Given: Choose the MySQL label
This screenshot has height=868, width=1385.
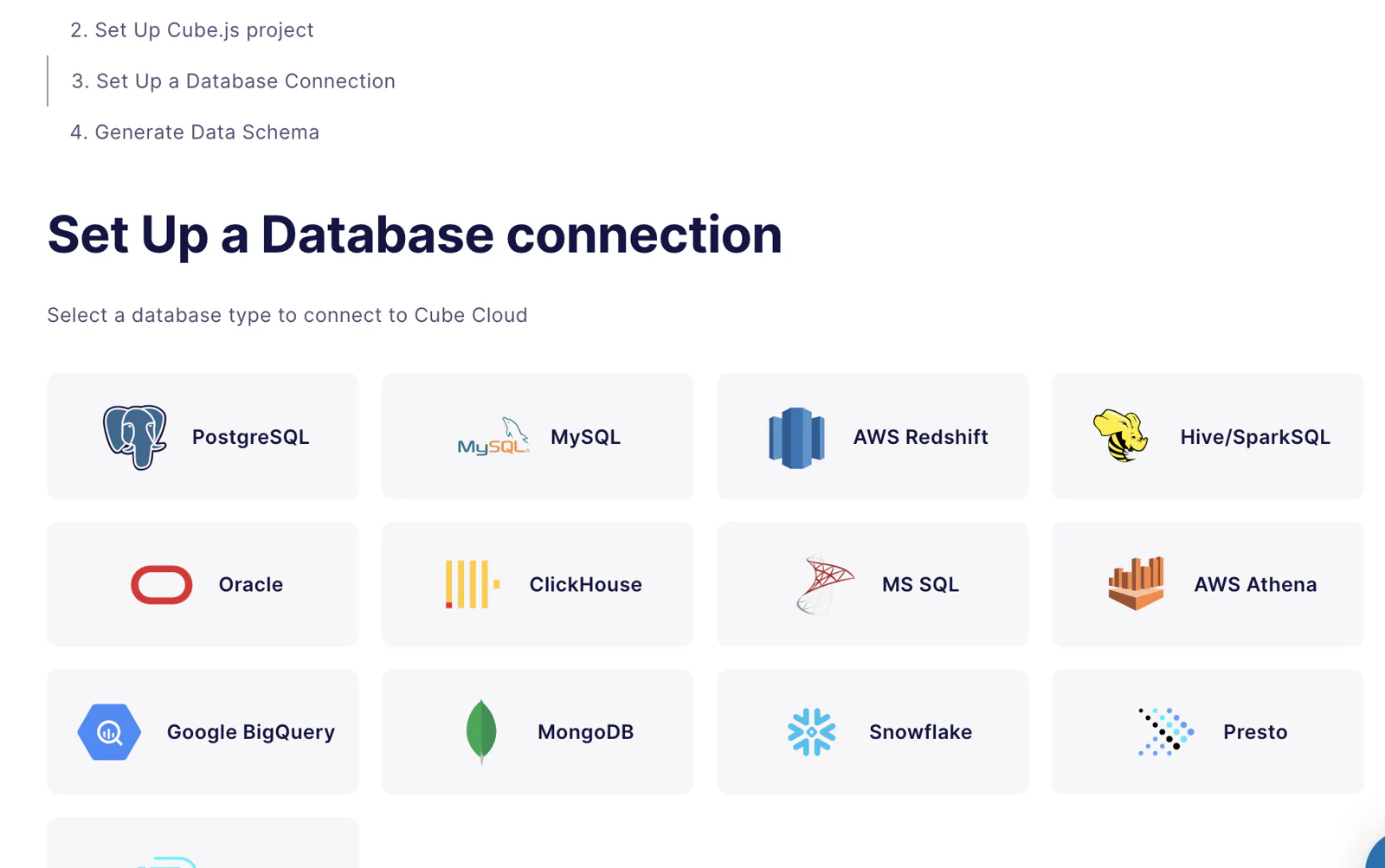Looking at the screenshot, I should (x=585, y=437).
